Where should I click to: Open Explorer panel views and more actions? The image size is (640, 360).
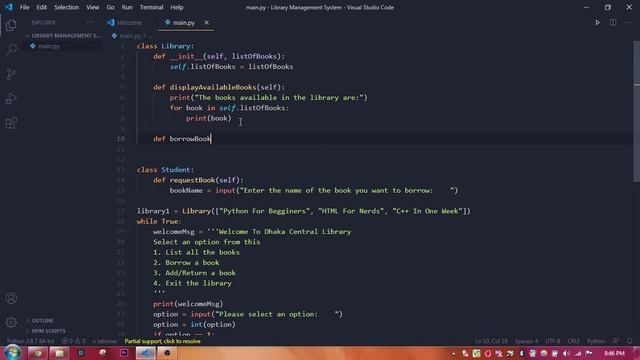[89, 22]
